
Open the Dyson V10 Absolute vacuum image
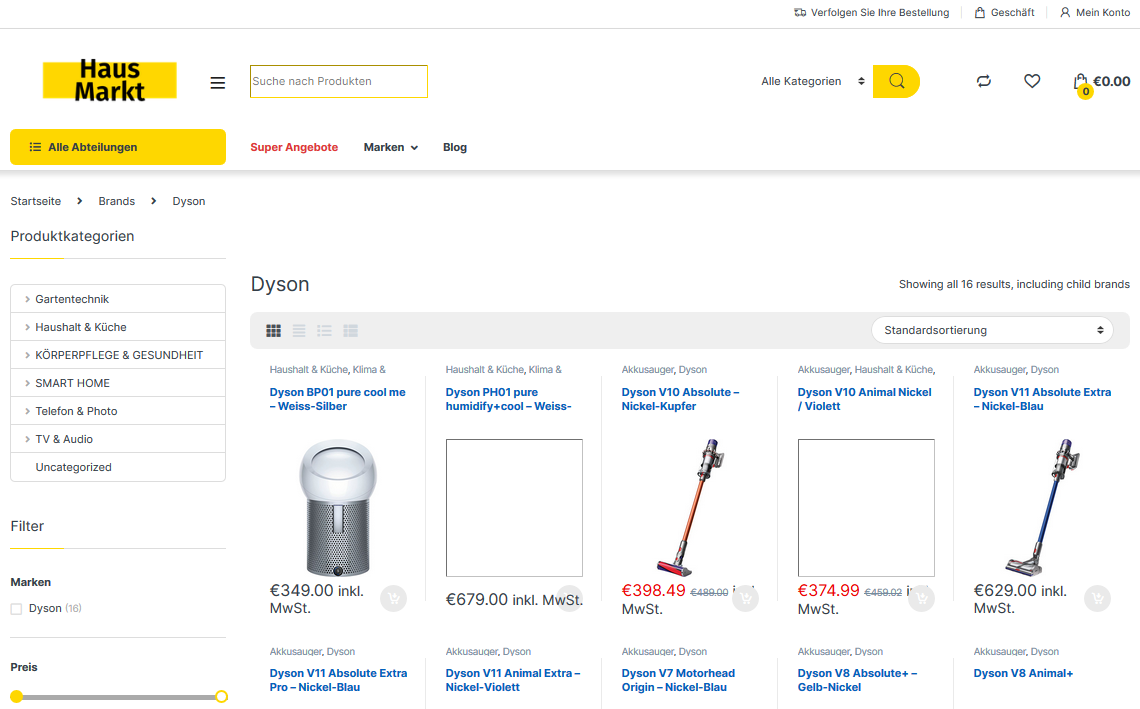690,508
